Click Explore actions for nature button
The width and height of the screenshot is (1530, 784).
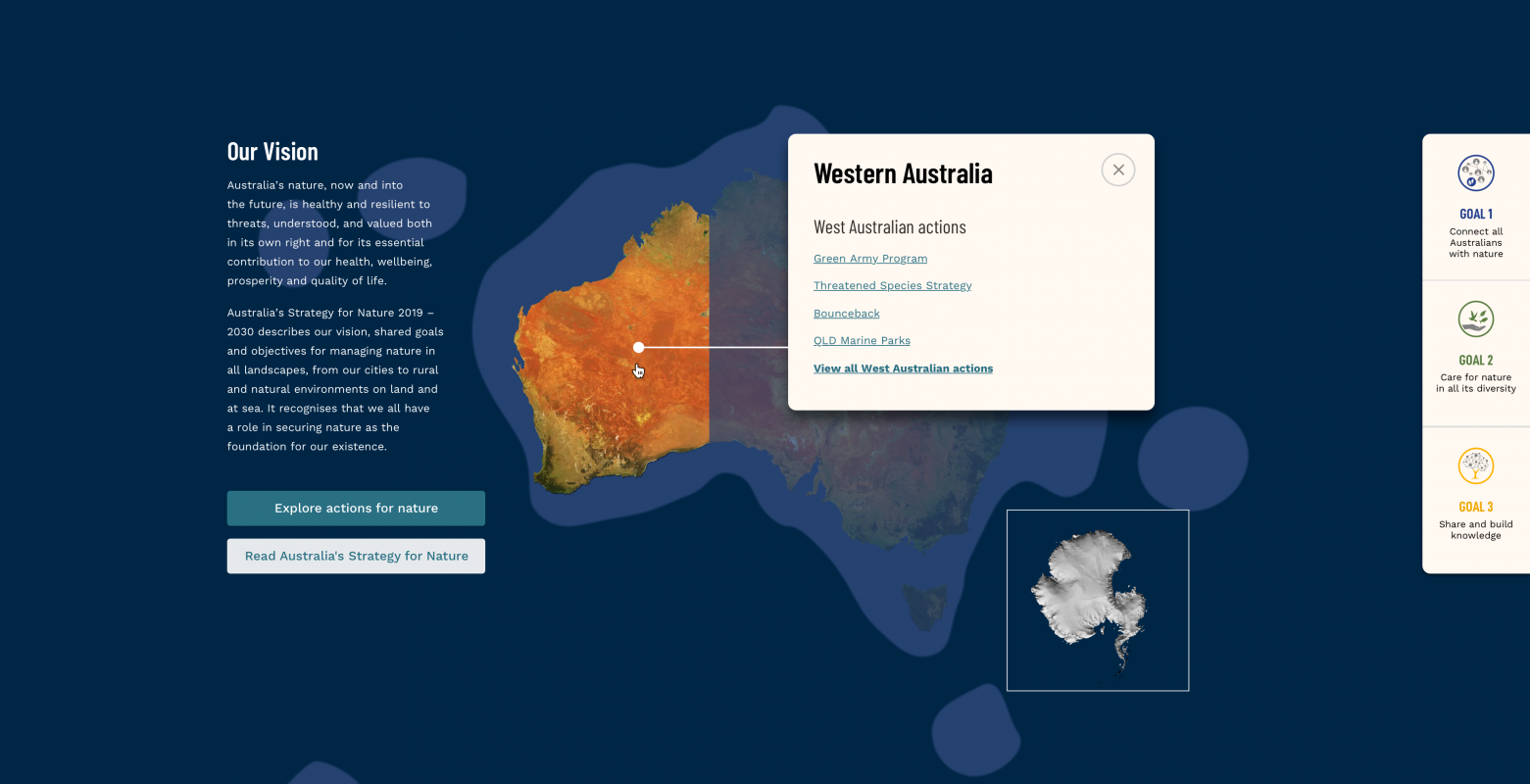tap(356, 509)
